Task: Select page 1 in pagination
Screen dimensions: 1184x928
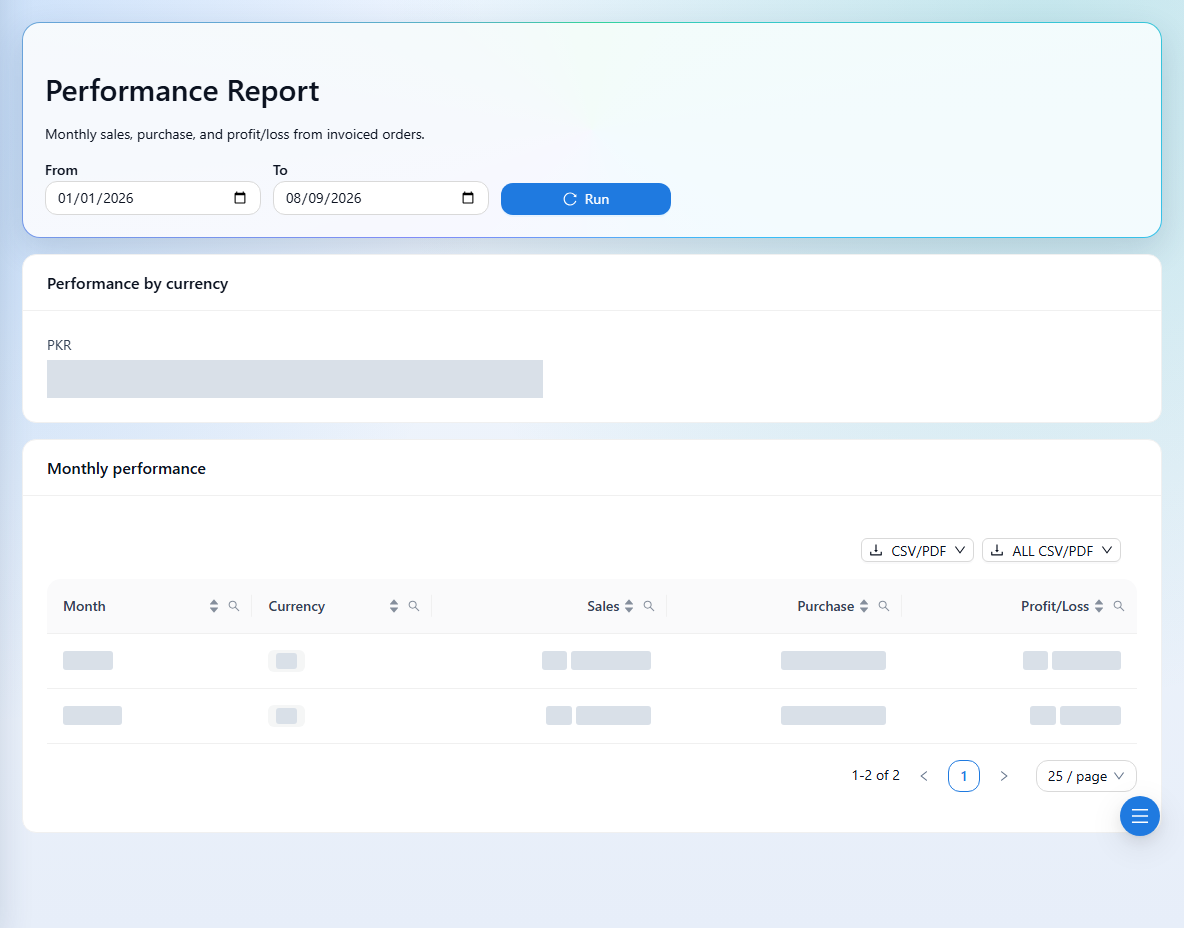Action: 964,776
